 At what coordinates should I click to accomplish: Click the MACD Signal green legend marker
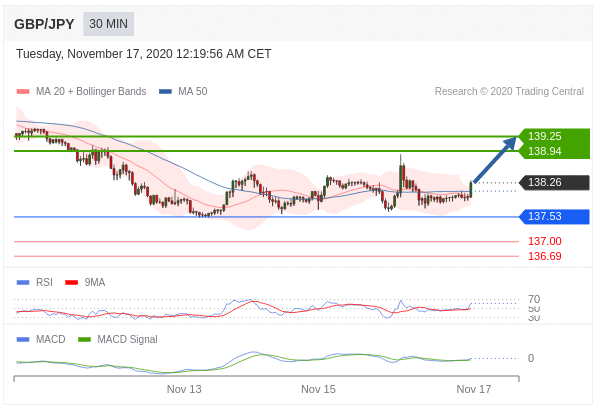click(84, 339)
